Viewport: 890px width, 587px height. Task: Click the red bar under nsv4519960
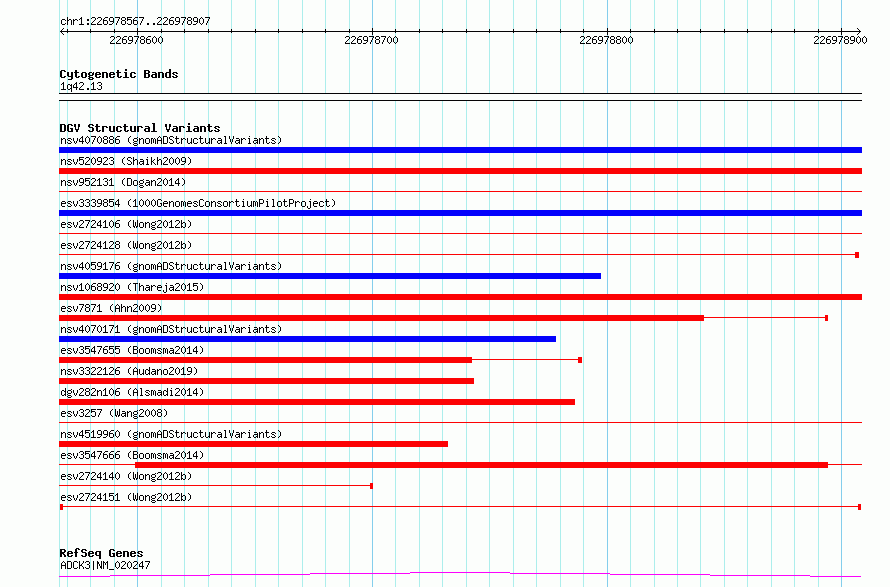point(253,444)
